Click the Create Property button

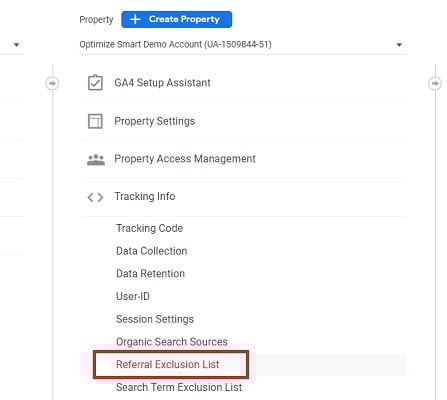pyautogui.click(x=176, y=19)
